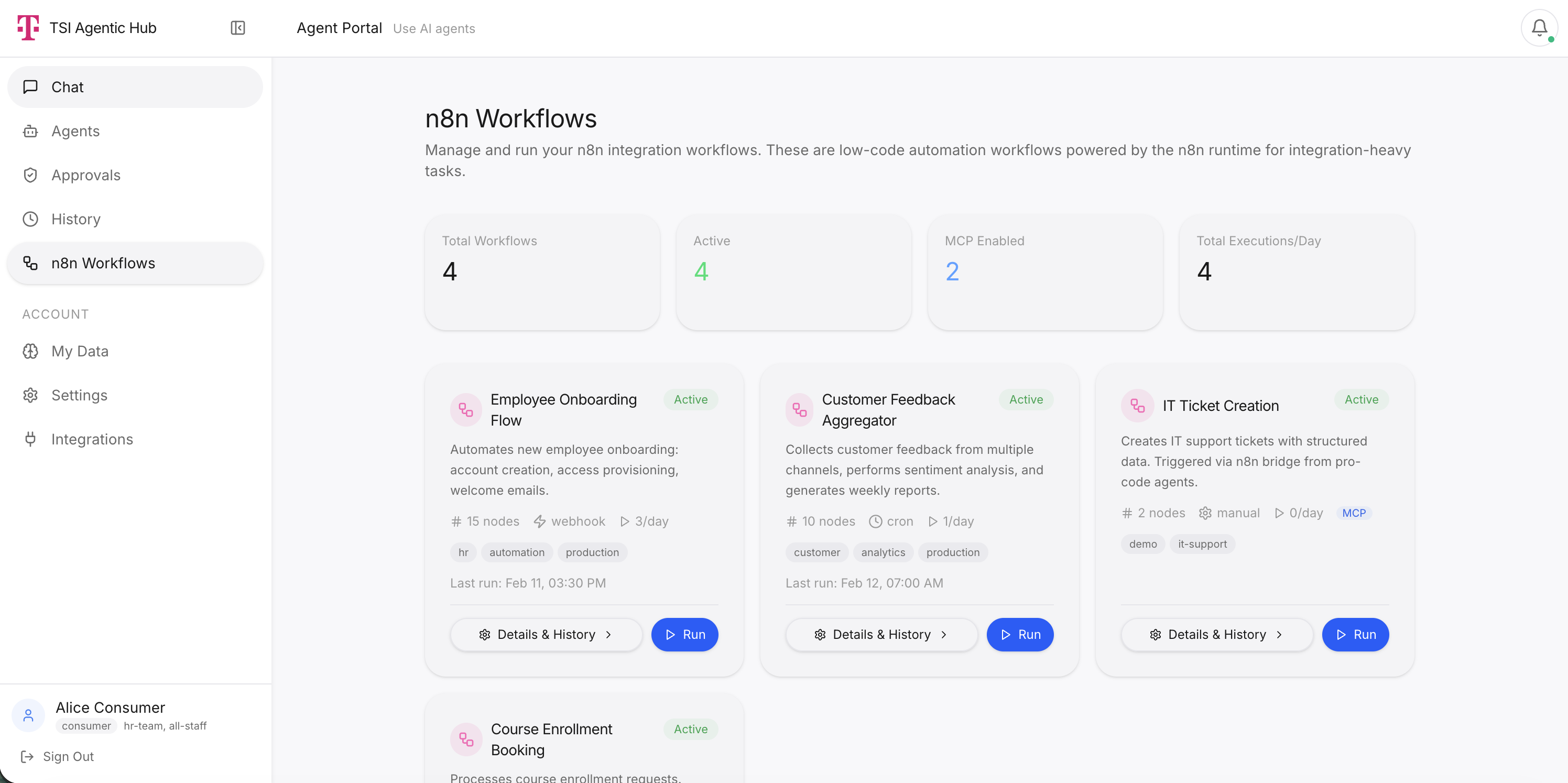The image size is (1568, 783).
Task: Click Alice Consumer's user avatar icon
Action: pyautogui.click(x=29, y=715)
